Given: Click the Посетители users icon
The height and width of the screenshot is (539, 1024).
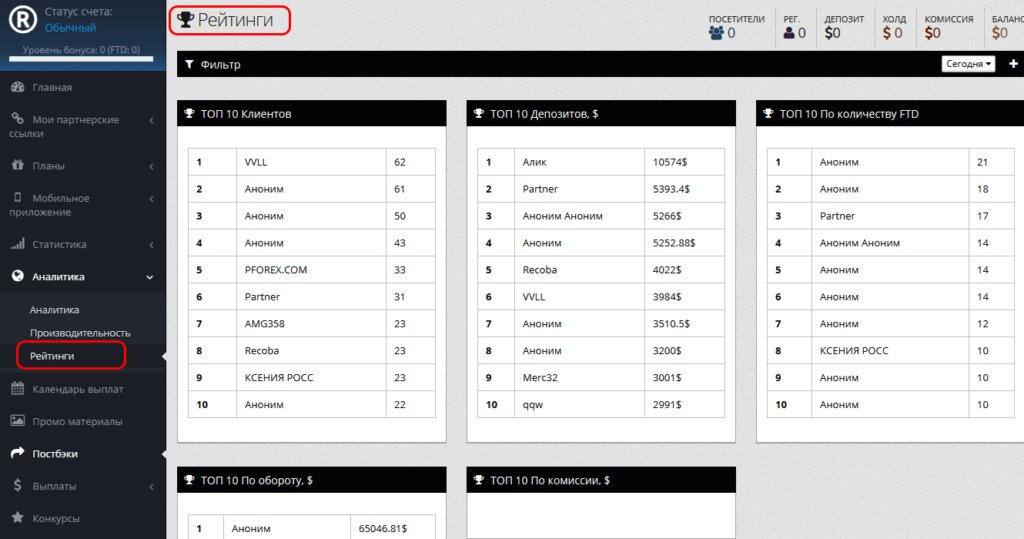Looking at the screenshot, I should coord(716,33).
